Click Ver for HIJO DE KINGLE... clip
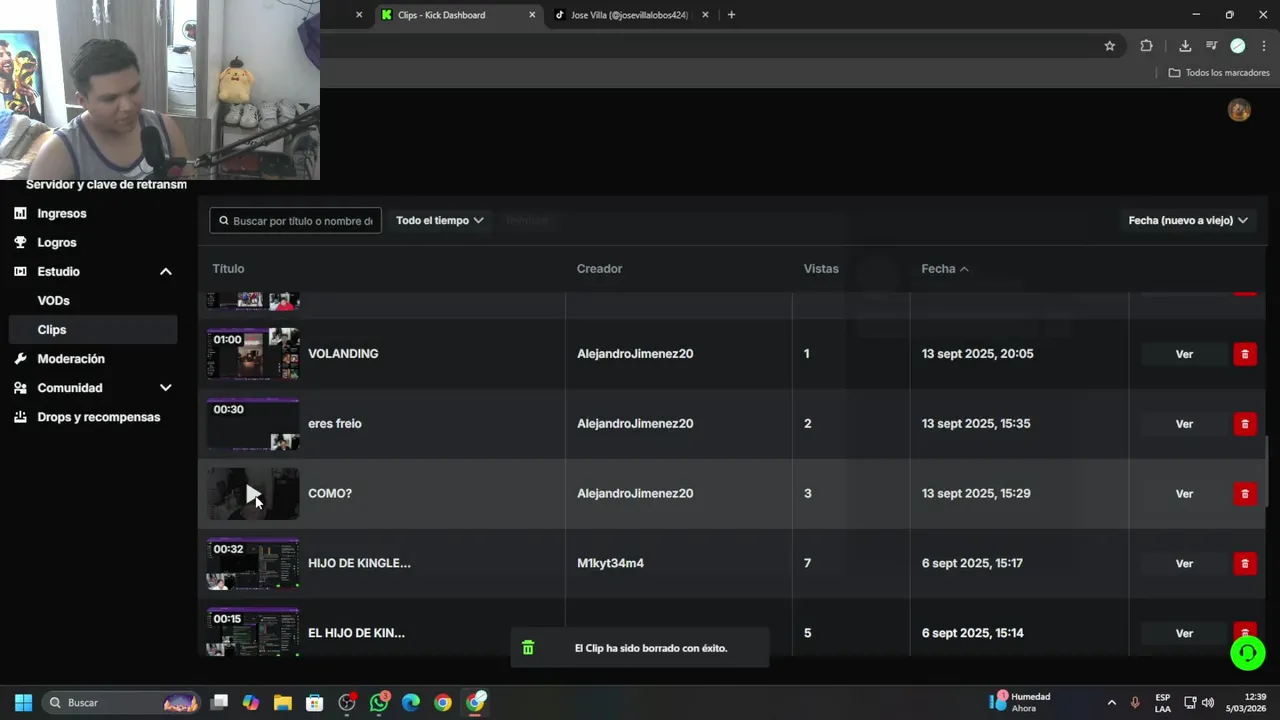Viewport: 1280px width, 720px height. [1184, 564]
